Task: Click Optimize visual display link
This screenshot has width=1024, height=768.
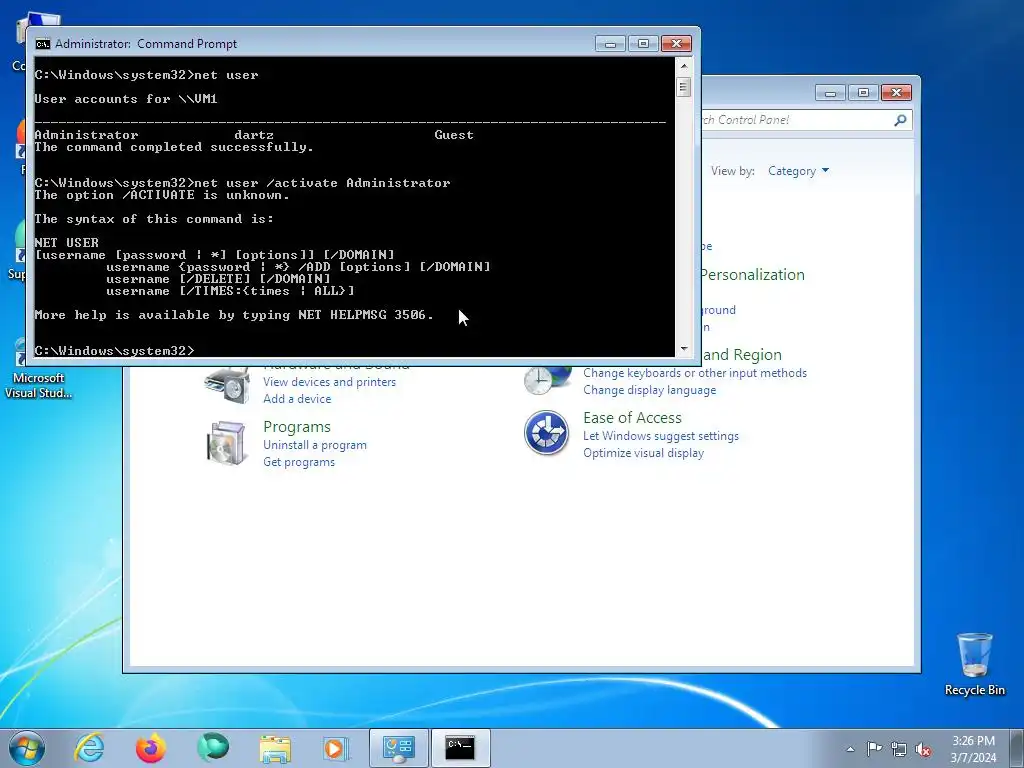Action: pyautogui.click(x=643, y=453)
